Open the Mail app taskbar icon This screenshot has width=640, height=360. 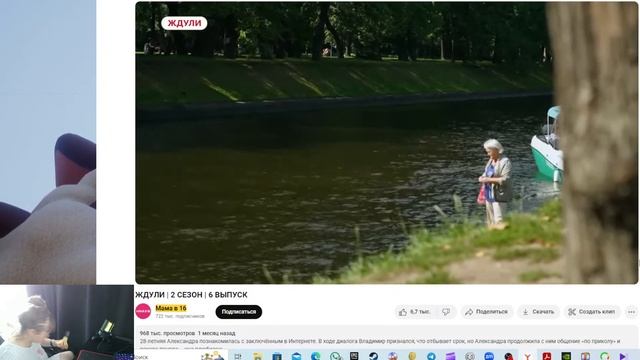pyautogui.click(x=296, y=356)
